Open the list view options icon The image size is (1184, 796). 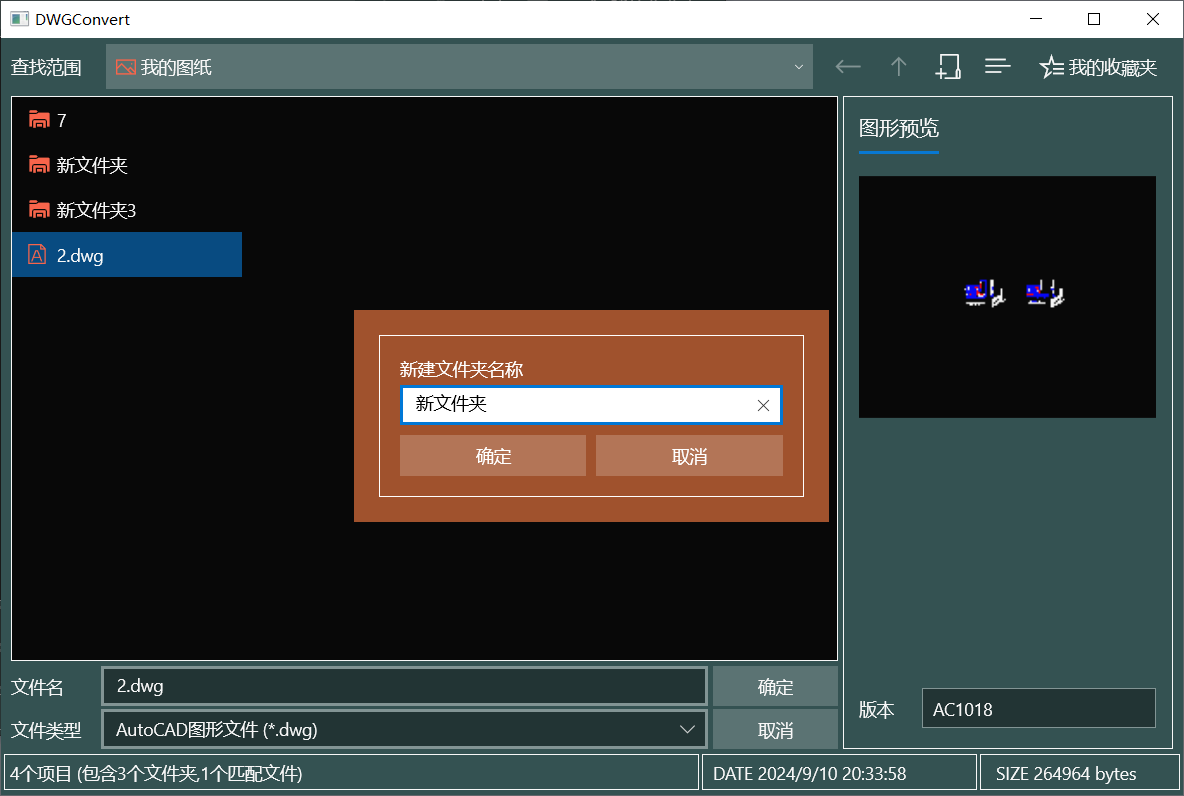click(x=997, y=67)
